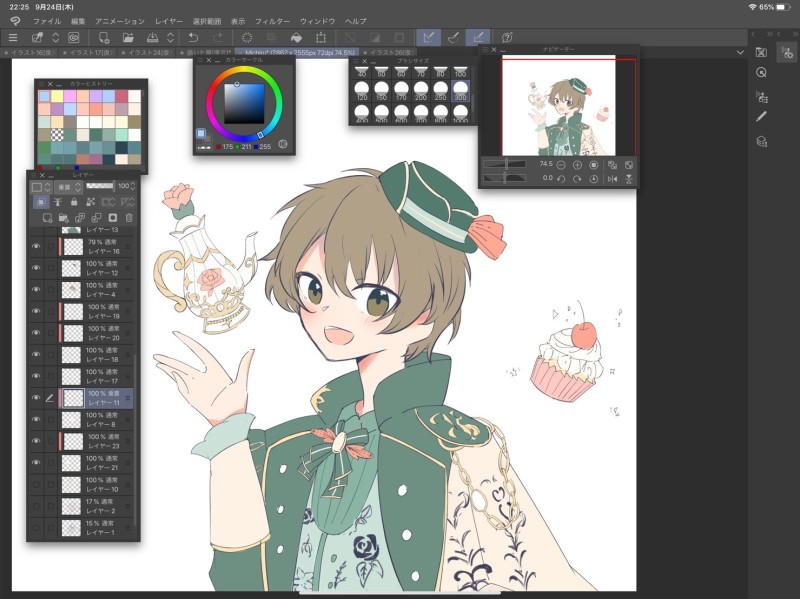The image size is (800, 599).
Task: Open the レイヤー menu
Action: [168, 21]
